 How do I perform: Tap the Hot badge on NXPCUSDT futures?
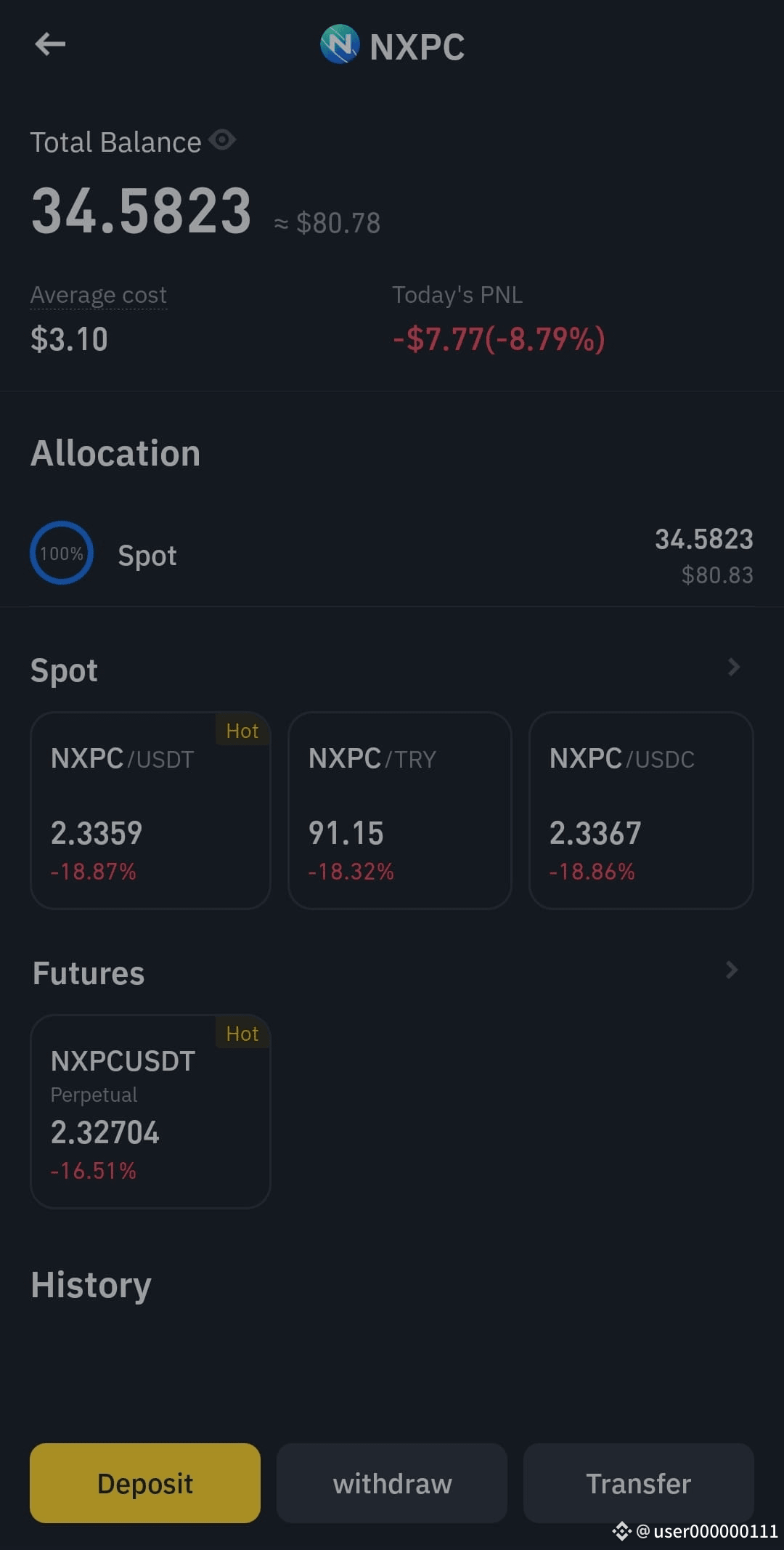point(242,1034)
